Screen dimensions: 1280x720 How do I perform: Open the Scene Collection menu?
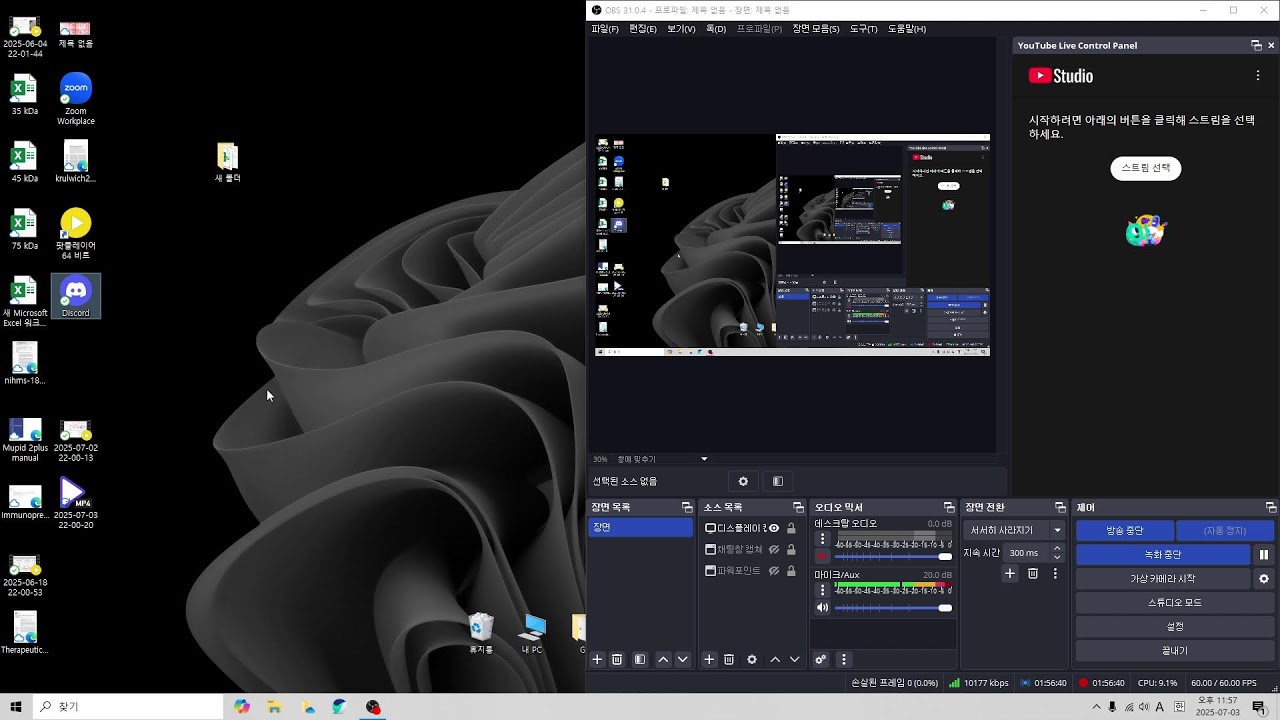[816, 29]
